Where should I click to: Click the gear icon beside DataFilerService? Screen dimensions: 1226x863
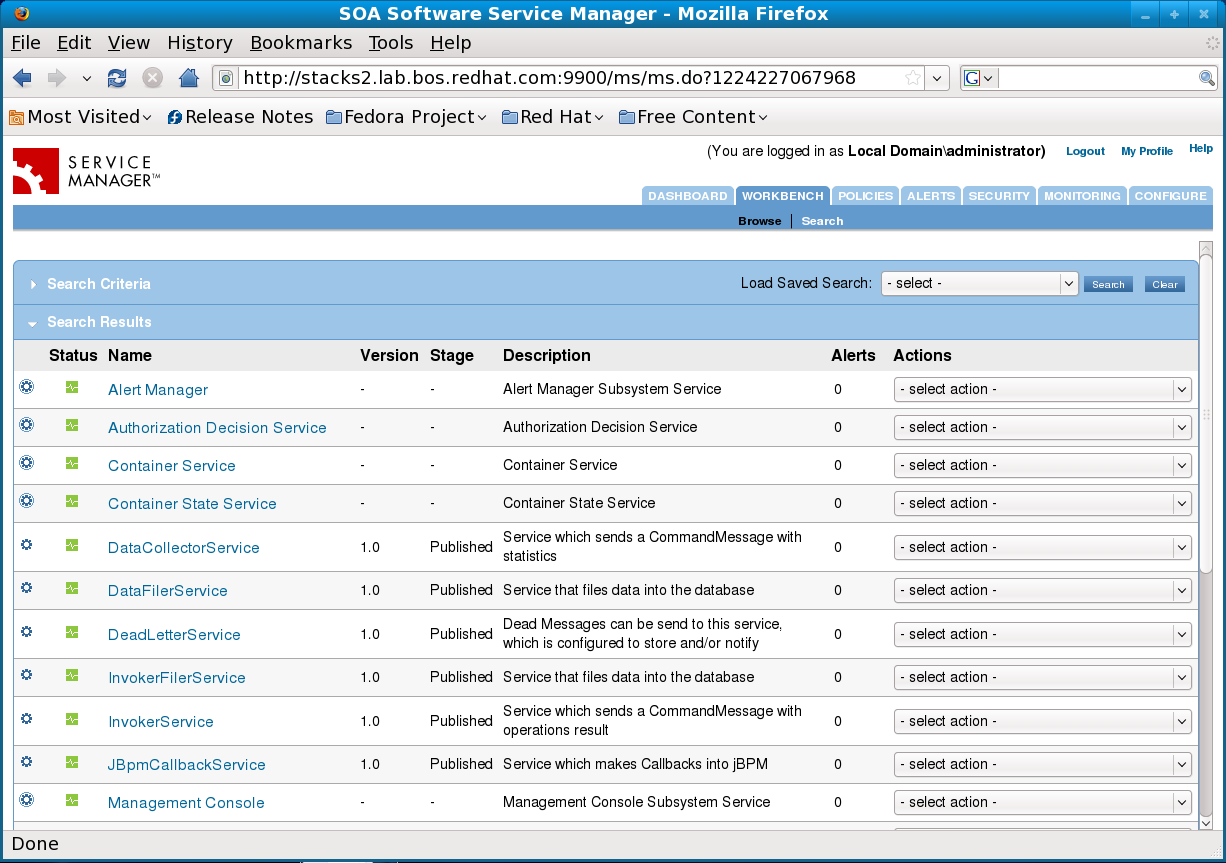[x=27, y=588]
